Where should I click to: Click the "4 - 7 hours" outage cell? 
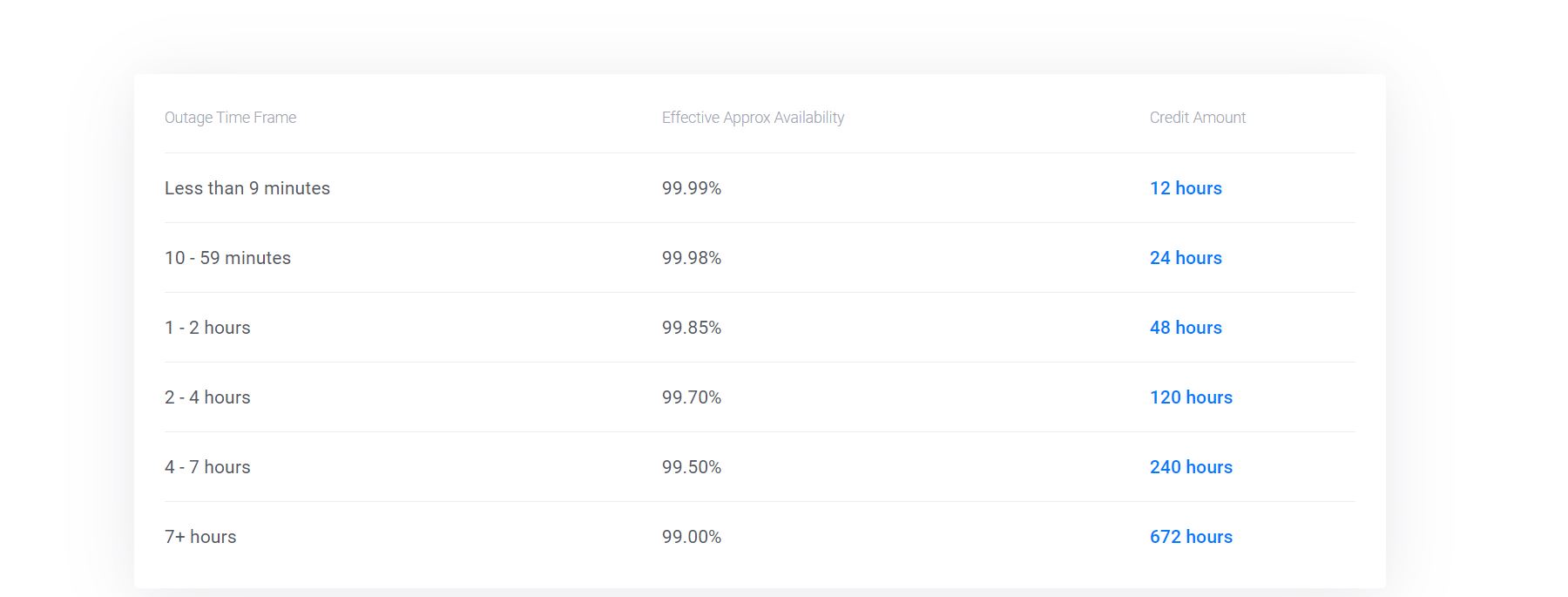click(207, 467)
